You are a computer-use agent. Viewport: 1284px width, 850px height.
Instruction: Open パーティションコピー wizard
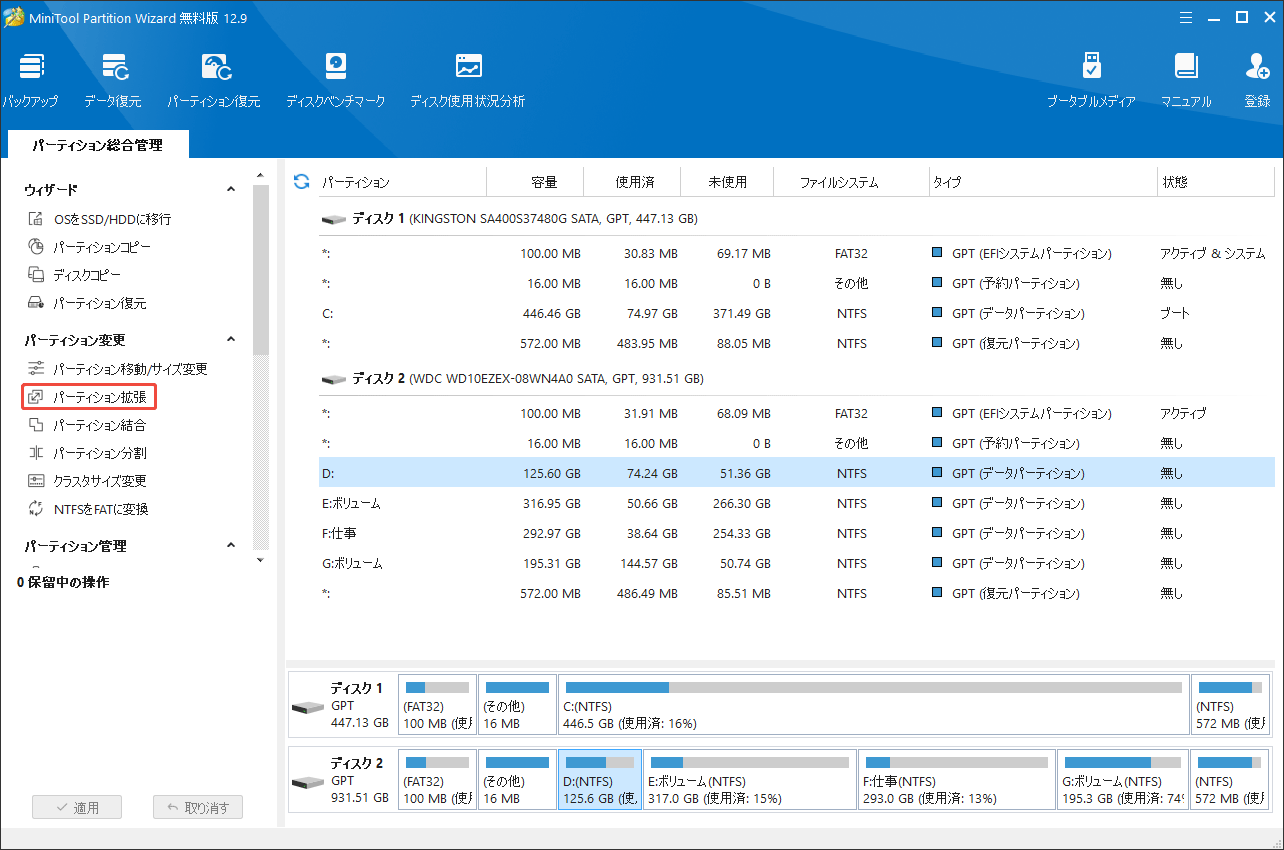(90, 247)
